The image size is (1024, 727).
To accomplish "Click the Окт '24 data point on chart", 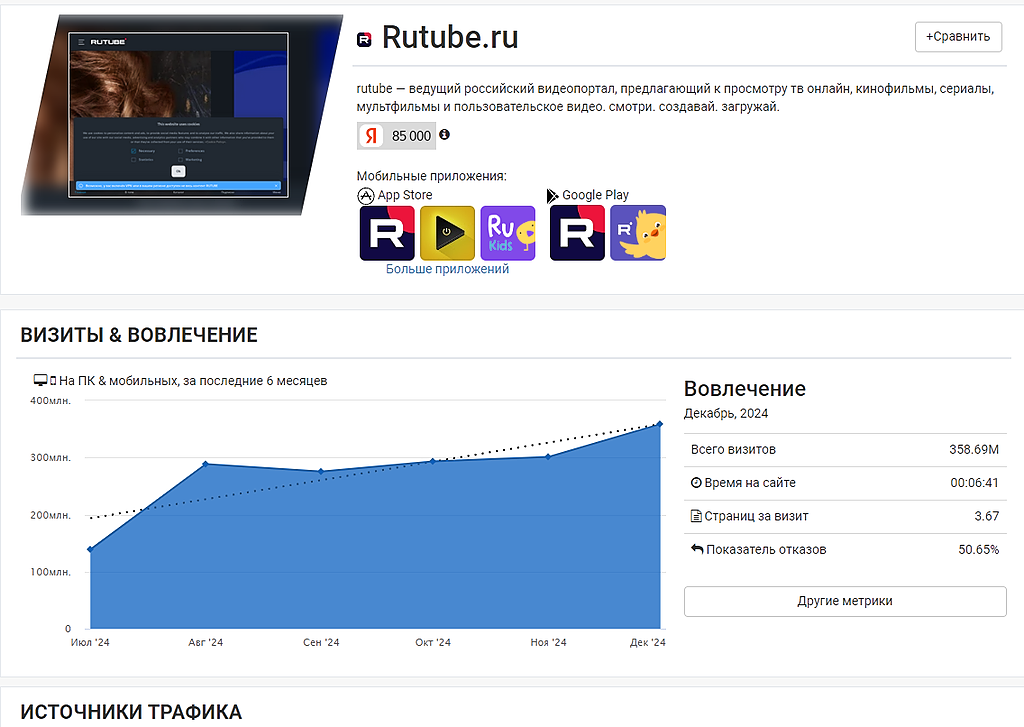I will [432, 461].
